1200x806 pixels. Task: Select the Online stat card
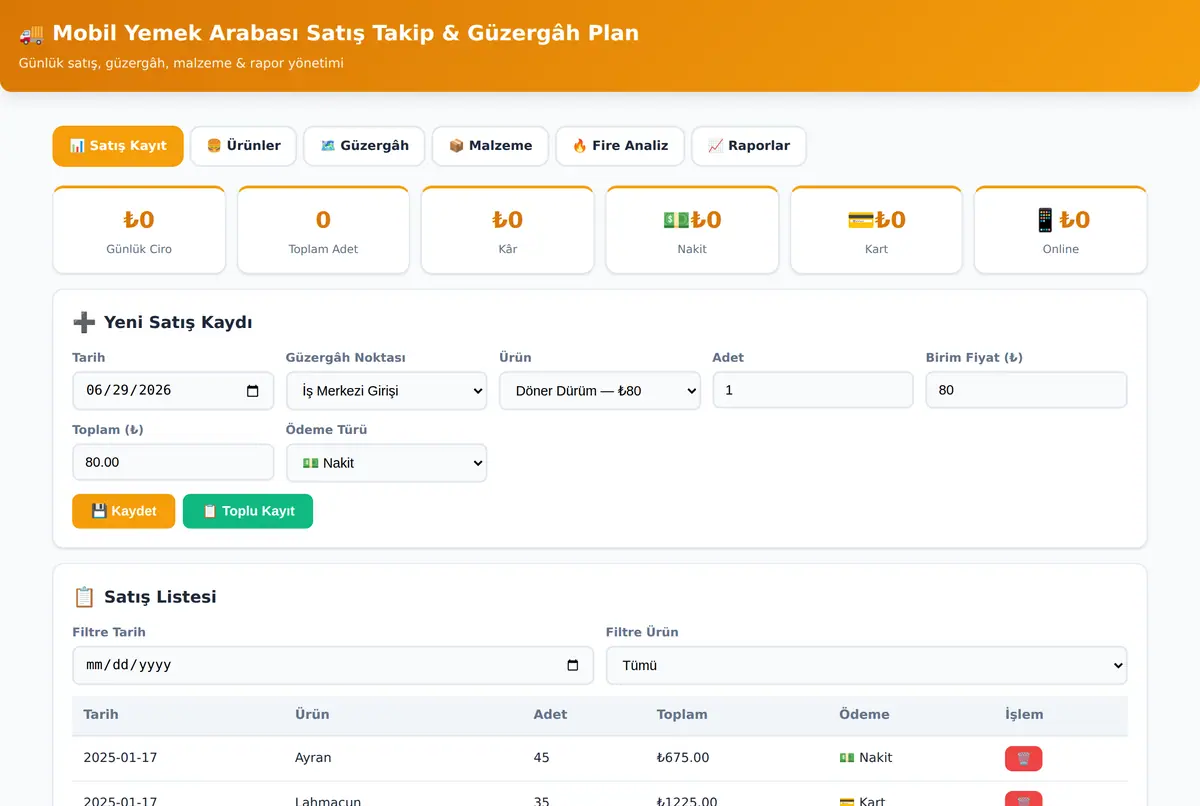(1061, 230)
